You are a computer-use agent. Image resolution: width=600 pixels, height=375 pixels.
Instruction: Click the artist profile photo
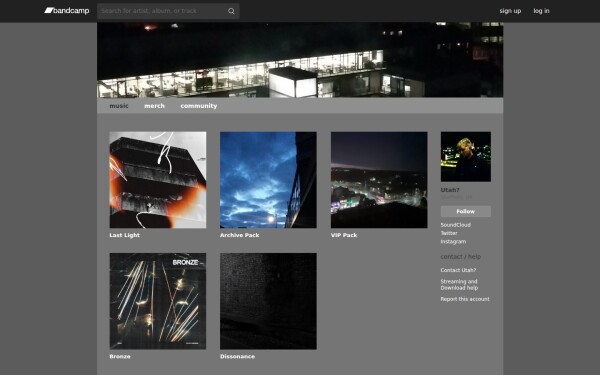pos(466,157)
